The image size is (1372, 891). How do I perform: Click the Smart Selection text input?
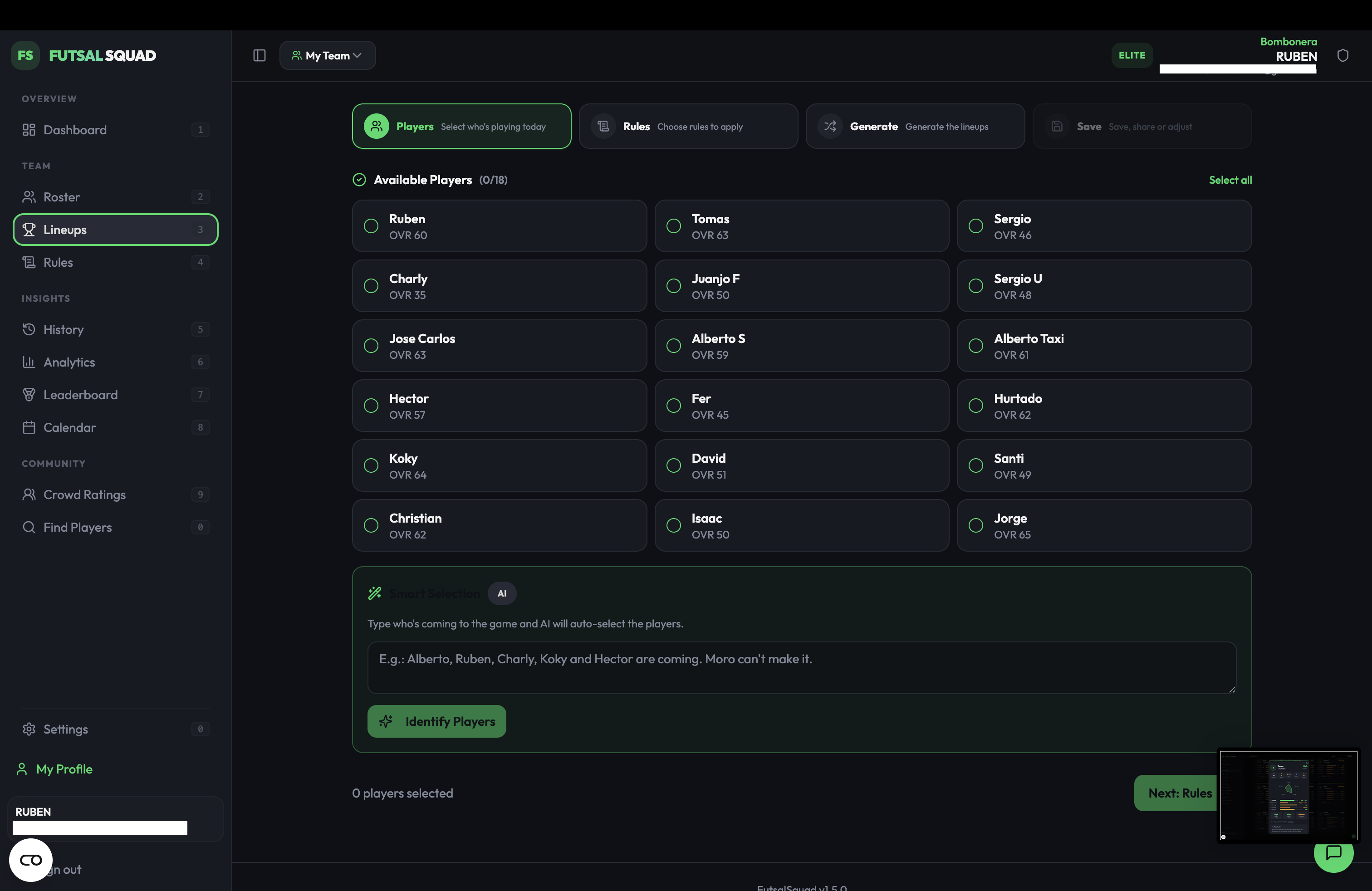click(802, 668)
